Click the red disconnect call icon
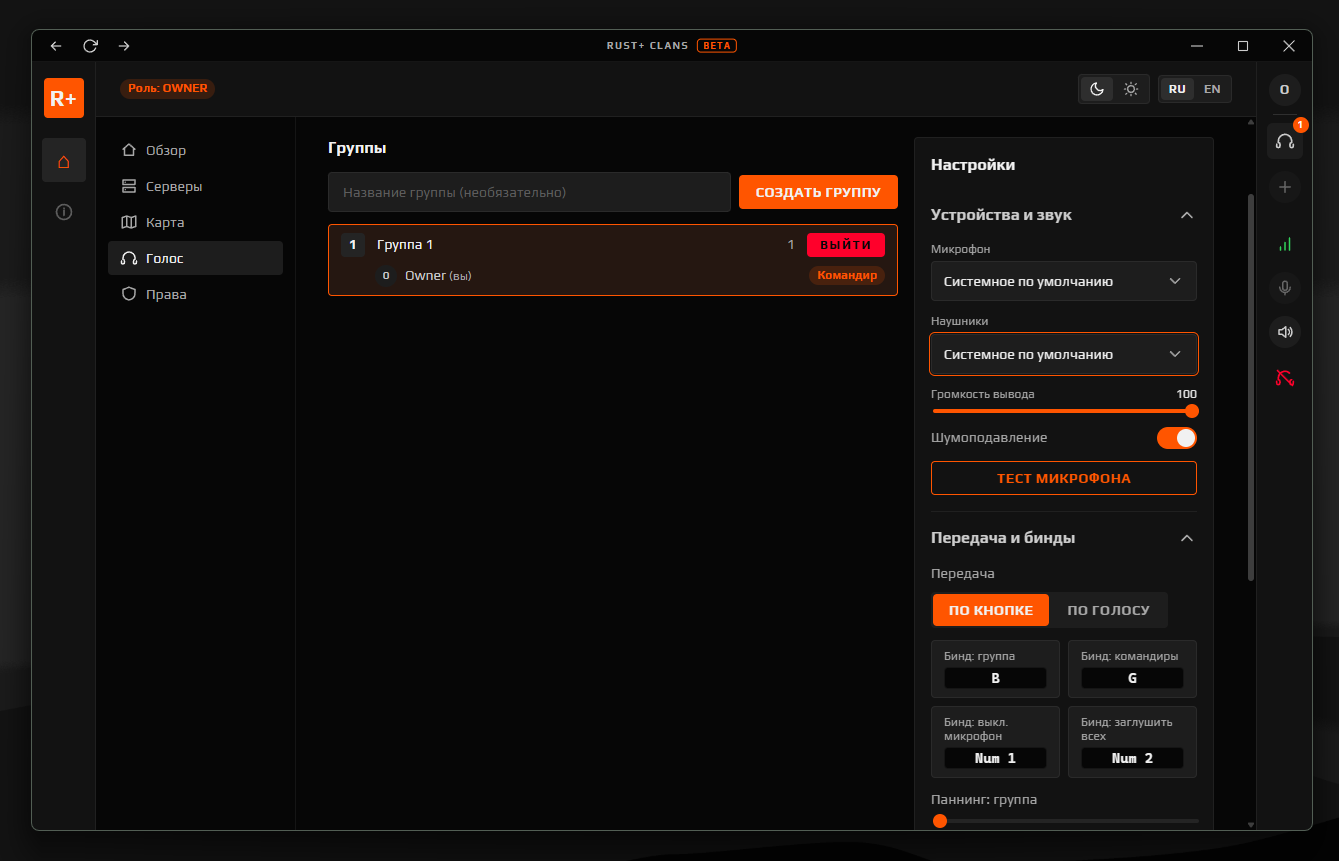The image size is (1339, 861). tap(1285, 378)
